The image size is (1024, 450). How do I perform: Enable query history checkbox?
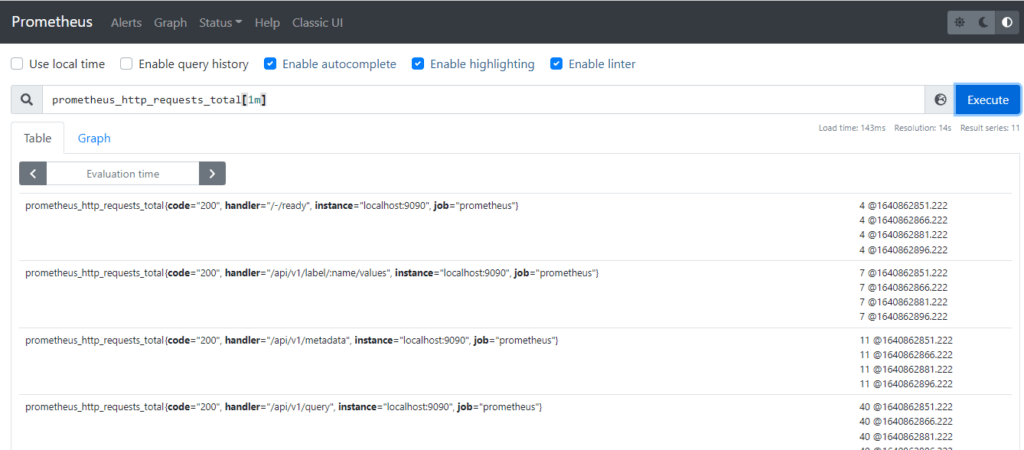pos(127,64)
